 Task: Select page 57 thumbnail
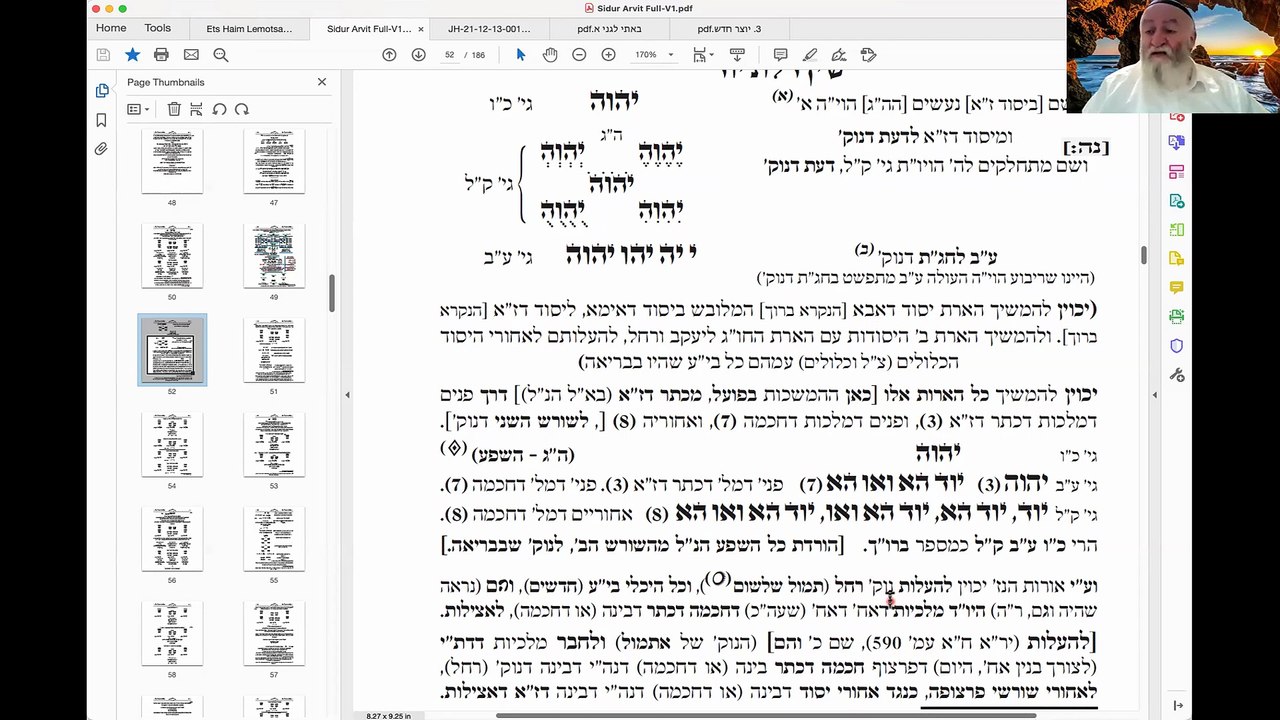click(274, 633)
